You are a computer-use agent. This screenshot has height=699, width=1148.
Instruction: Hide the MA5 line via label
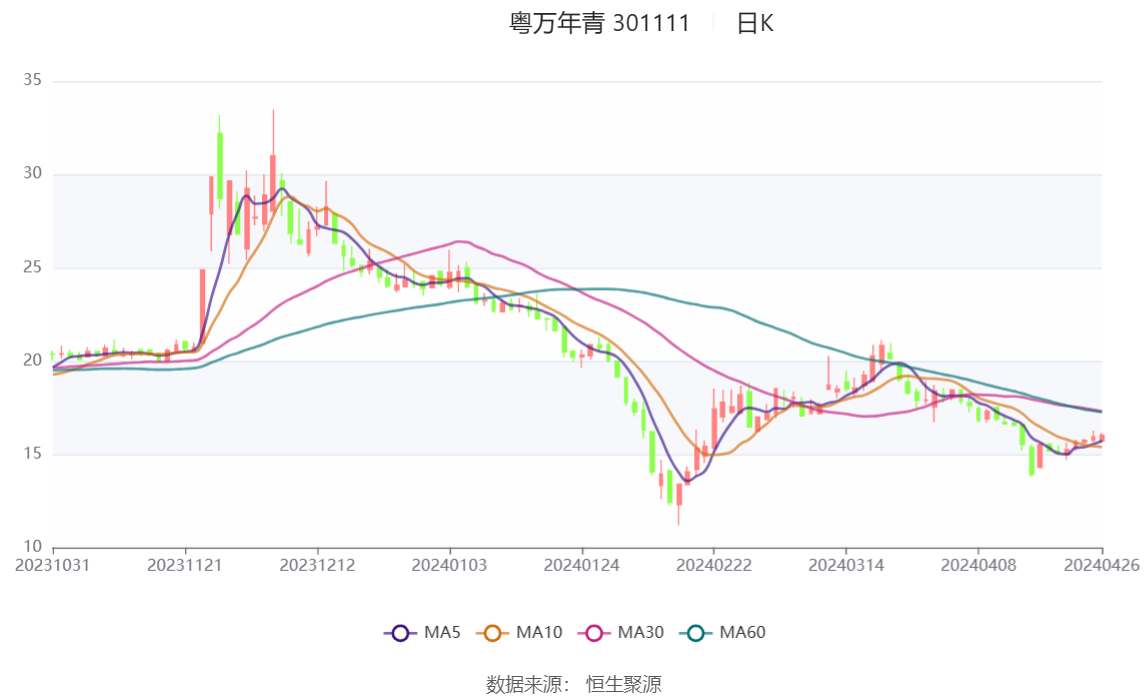pos(442,632)
